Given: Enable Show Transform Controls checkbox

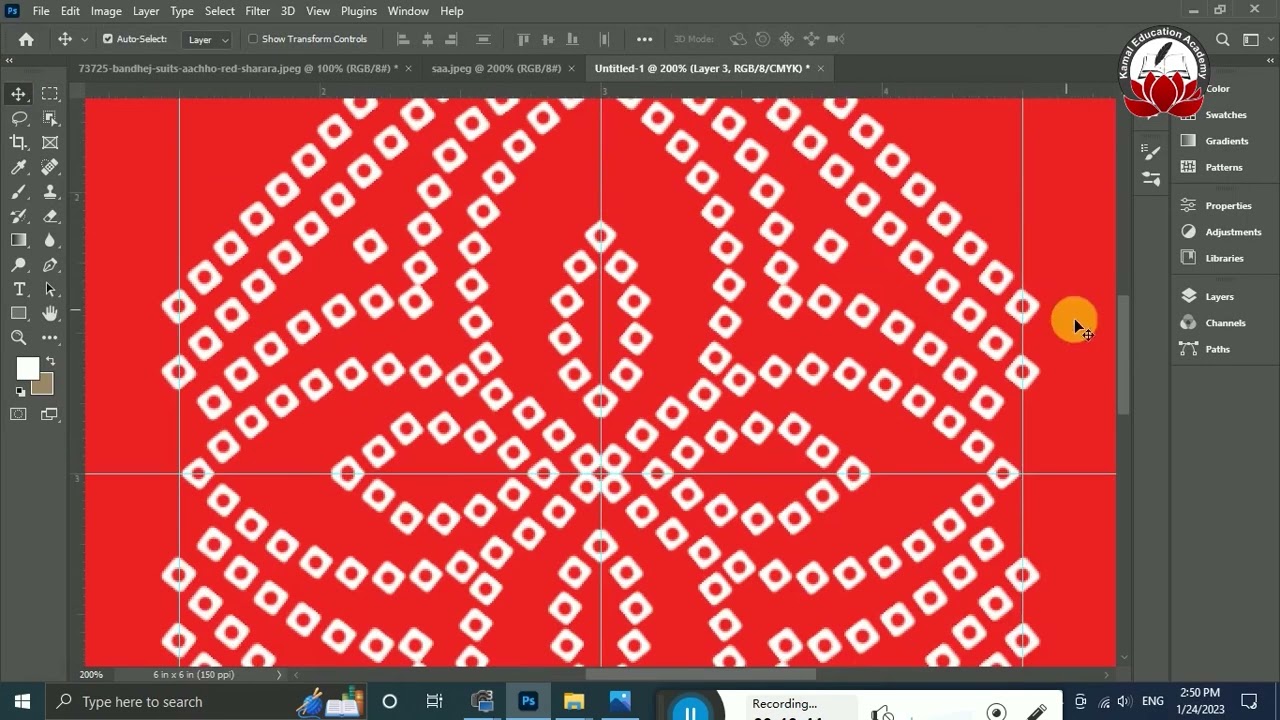Looking at the screenshot, I should tap(253, 39).
